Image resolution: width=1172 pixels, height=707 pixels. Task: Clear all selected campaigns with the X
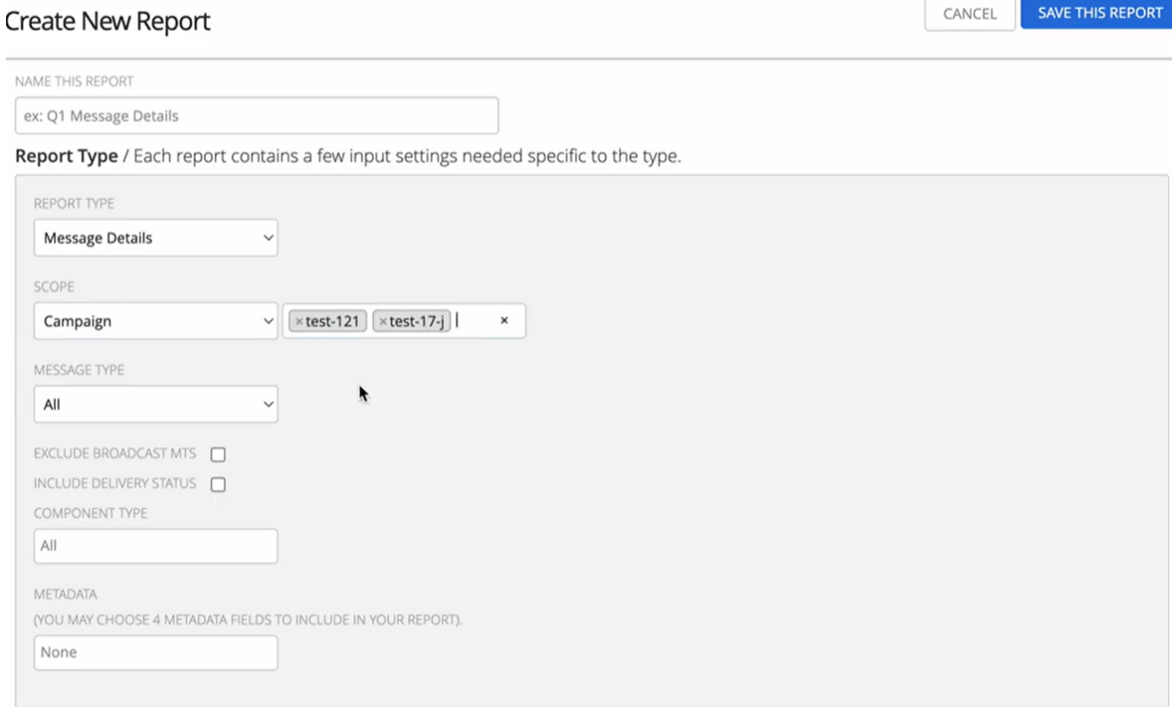(504, 321)
